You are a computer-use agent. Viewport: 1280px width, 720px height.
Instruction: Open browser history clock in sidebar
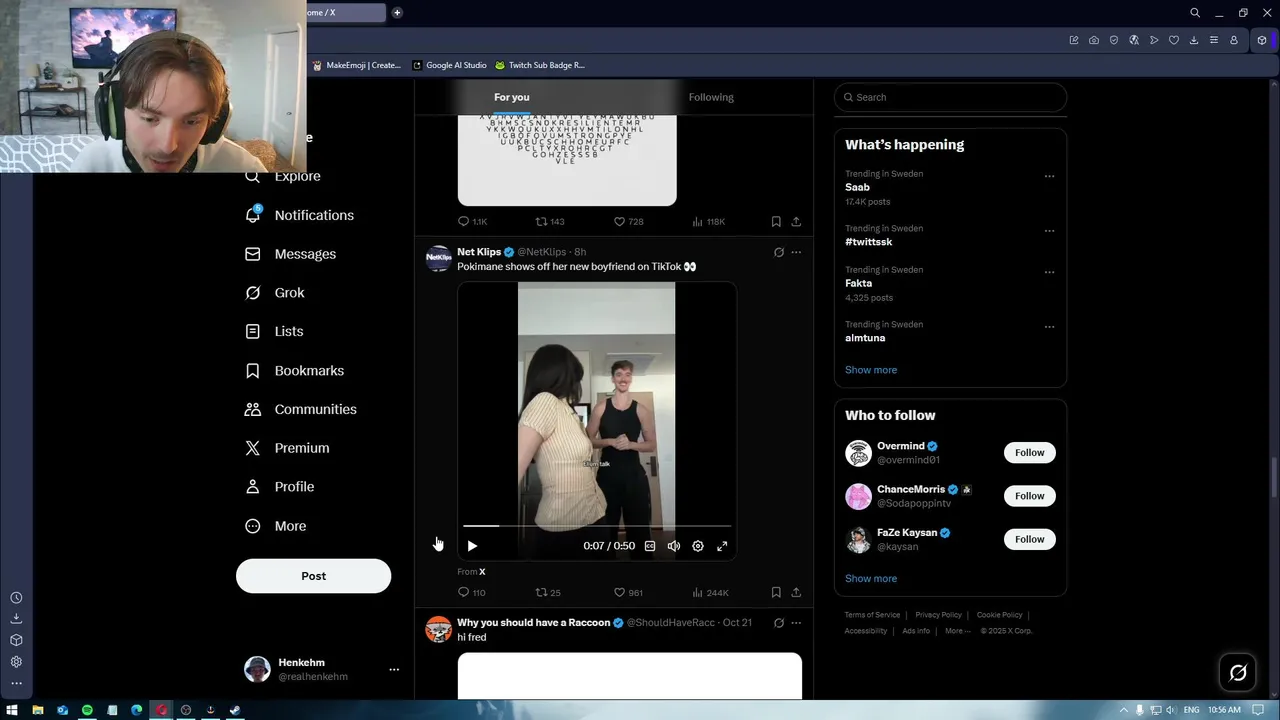click(16, 598)
